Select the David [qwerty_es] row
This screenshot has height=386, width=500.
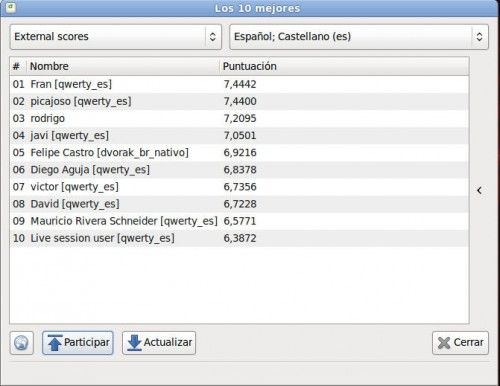[x=239, y=204]
